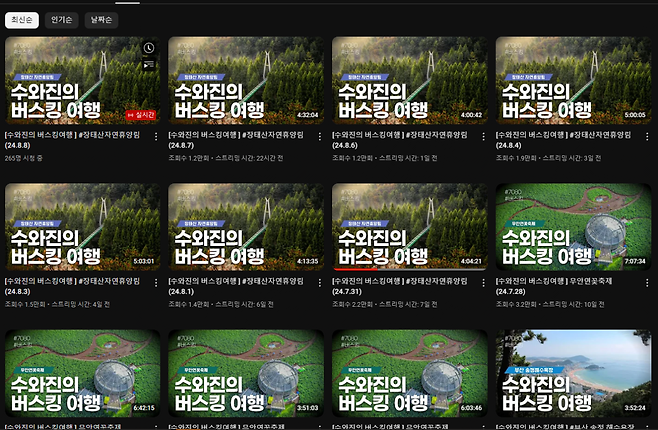Play the (24.8.1) video thumbnail
Screen dimensions: 658x430
[x=246, y=227]
